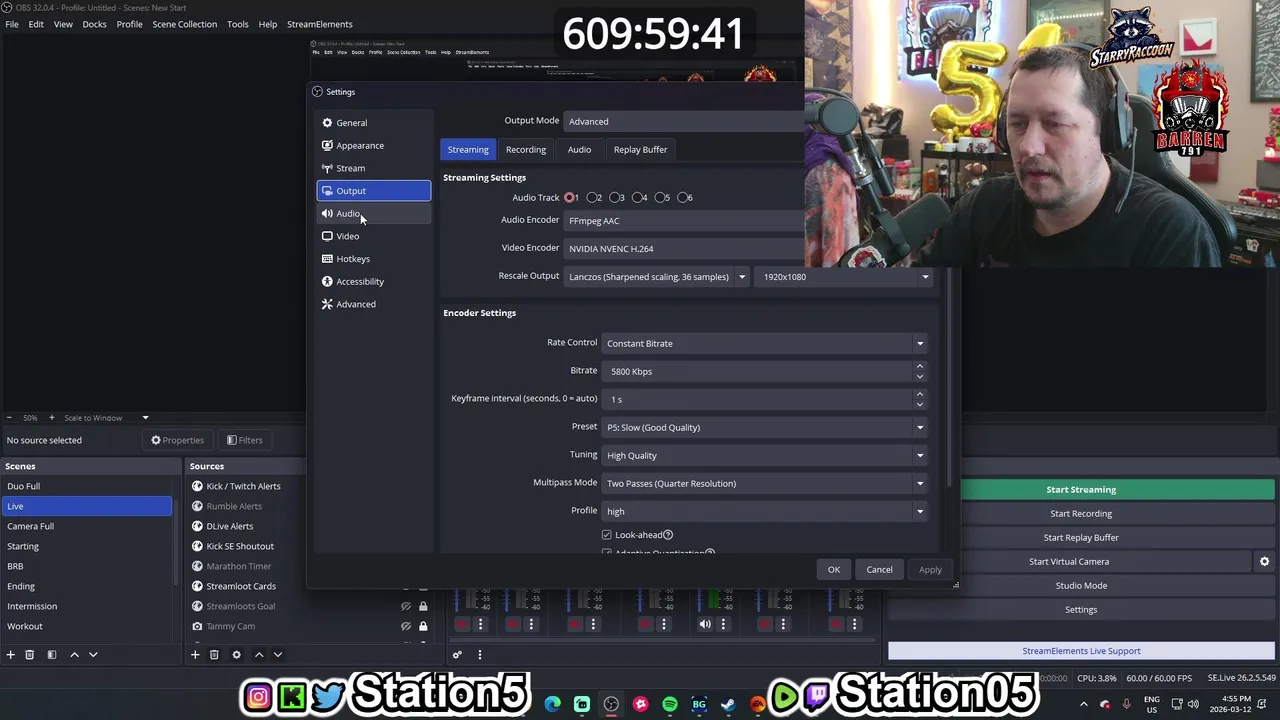Click the Look-ahead help question icon

click(668, 535)
